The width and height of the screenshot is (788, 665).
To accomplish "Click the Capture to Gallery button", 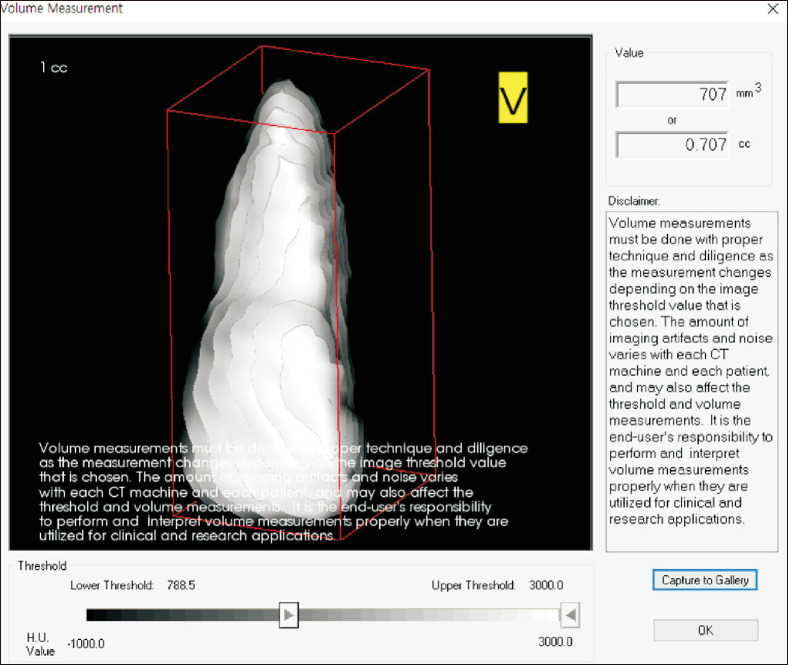I will tap(705, 580).
